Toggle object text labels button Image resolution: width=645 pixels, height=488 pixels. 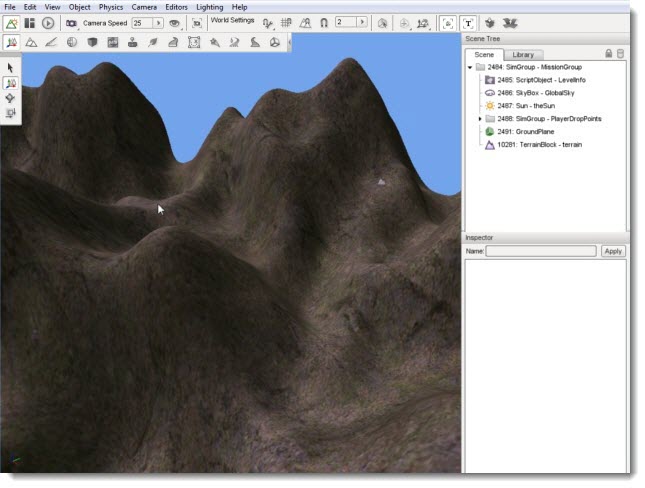[x=468, y=23]
